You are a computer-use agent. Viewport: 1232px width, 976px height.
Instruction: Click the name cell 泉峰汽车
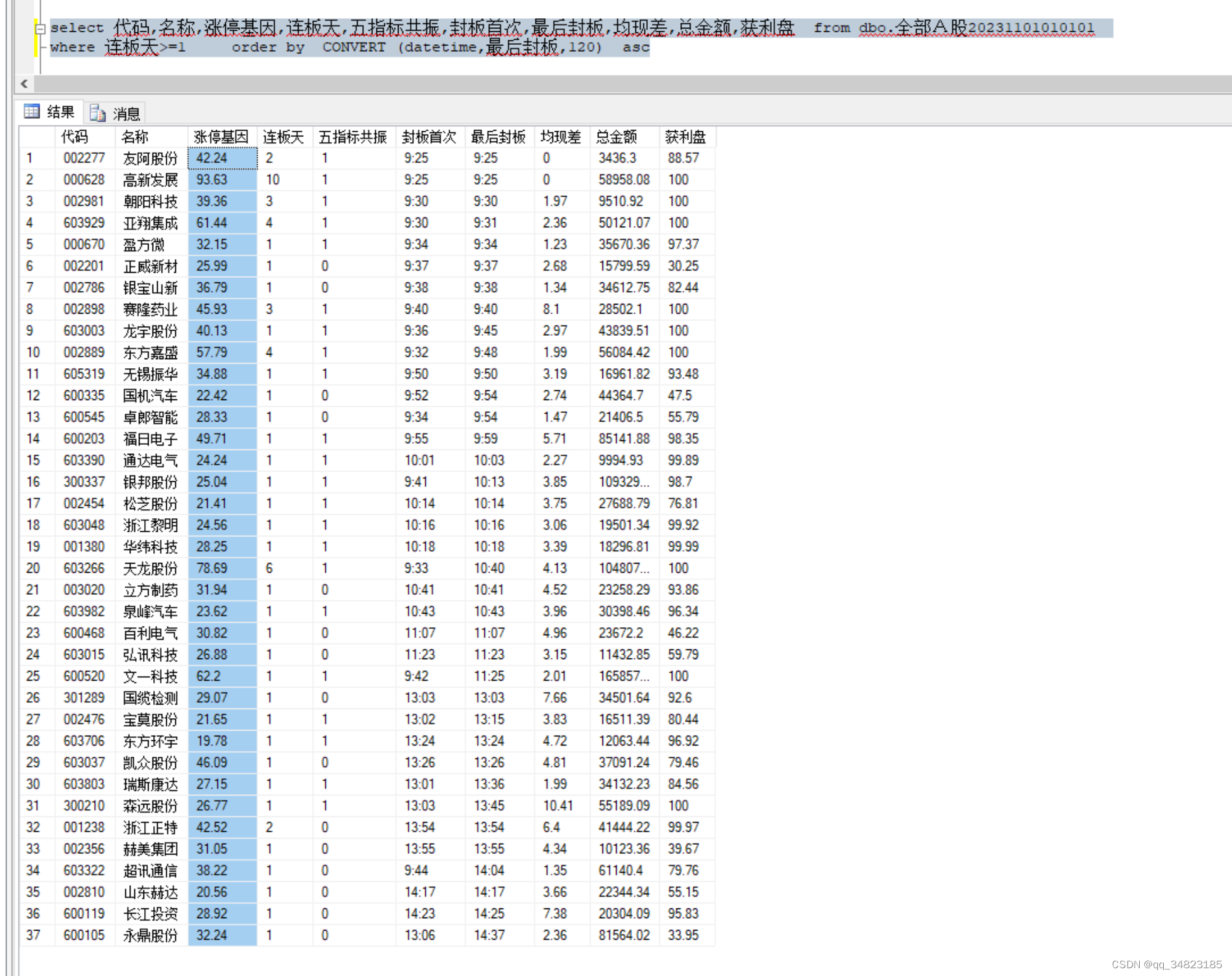152,612
